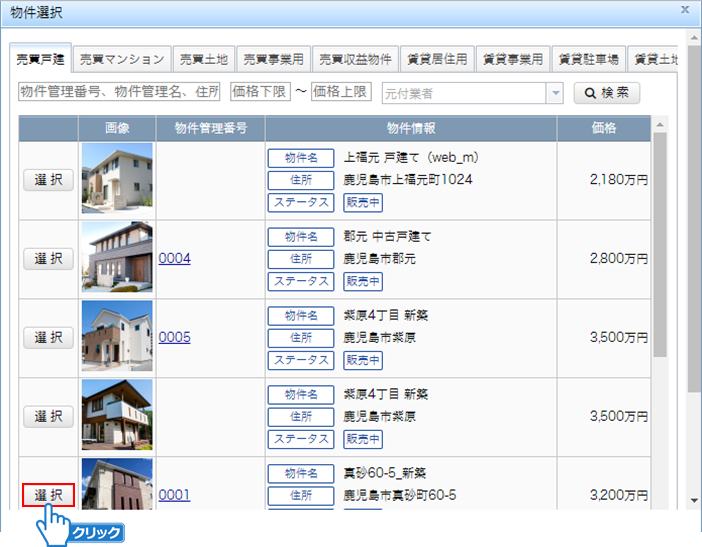Close the 物件選択 dialog
This screenshot has width=702, height=547.
point(685,9)
